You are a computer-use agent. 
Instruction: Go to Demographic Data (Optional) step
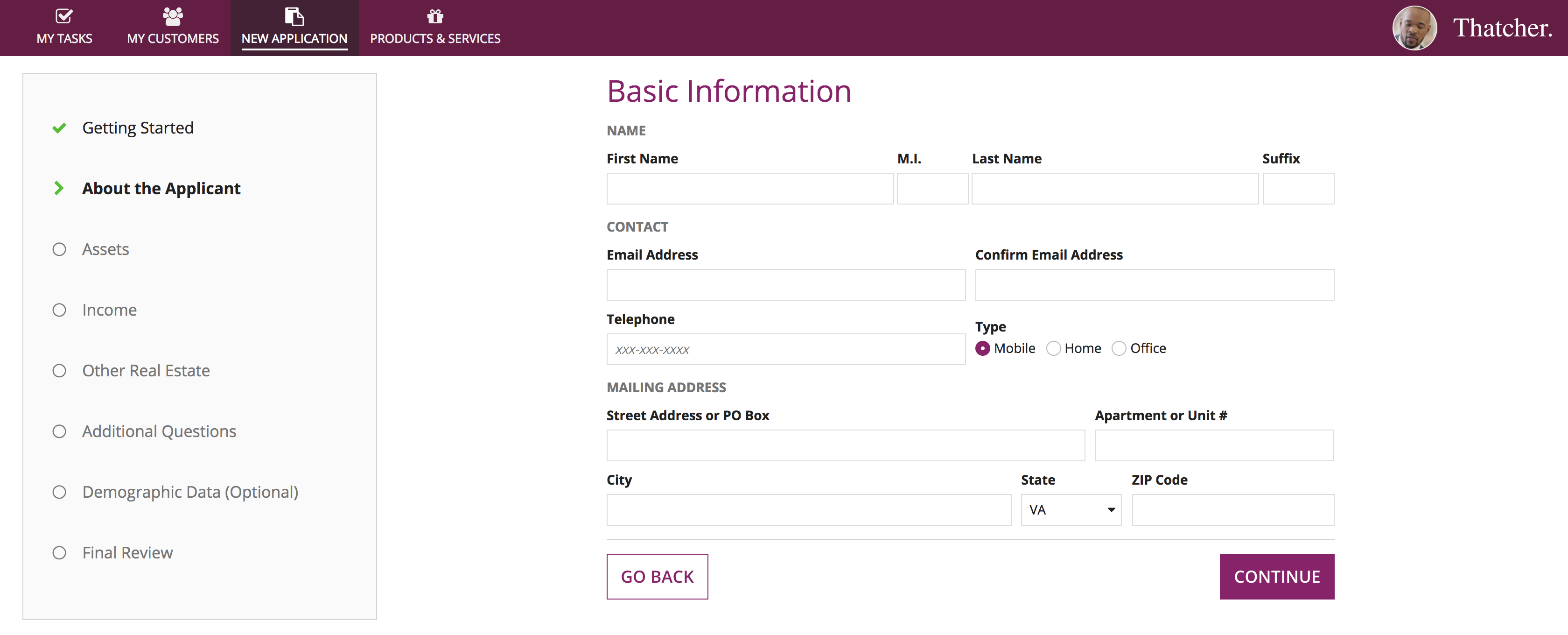(190, 492)
